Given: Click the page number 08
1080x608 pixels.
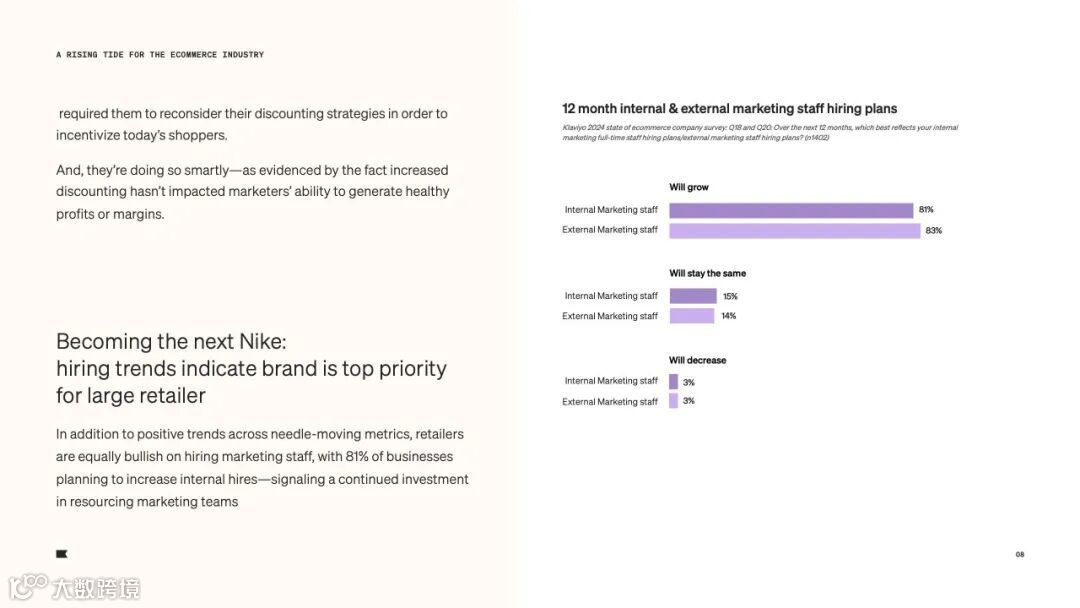Looking at the screenshot, I should [1019, 554].
